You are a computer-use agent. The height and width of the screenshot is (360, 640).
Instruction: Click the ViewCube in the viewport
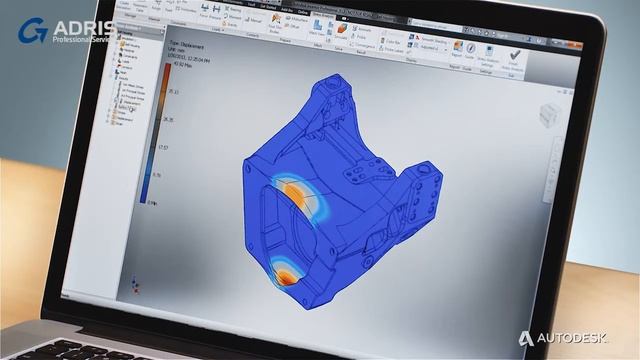click(x=549, y=115)
